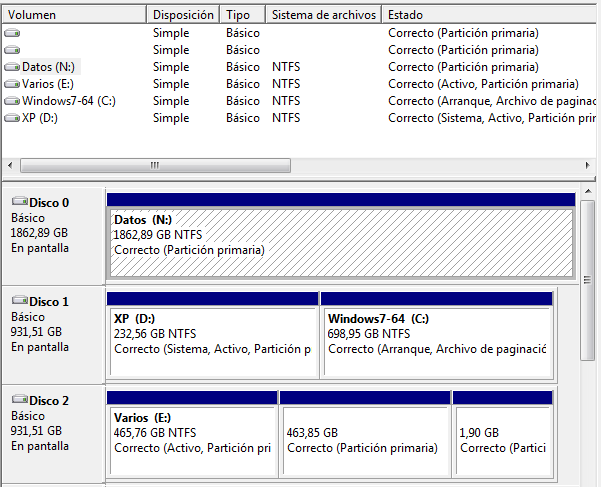Click the Windows7-64 (C:) volume drive icon
Image resolution: width=601 pixels, height=487 pixels.
(x=12, y=101)
